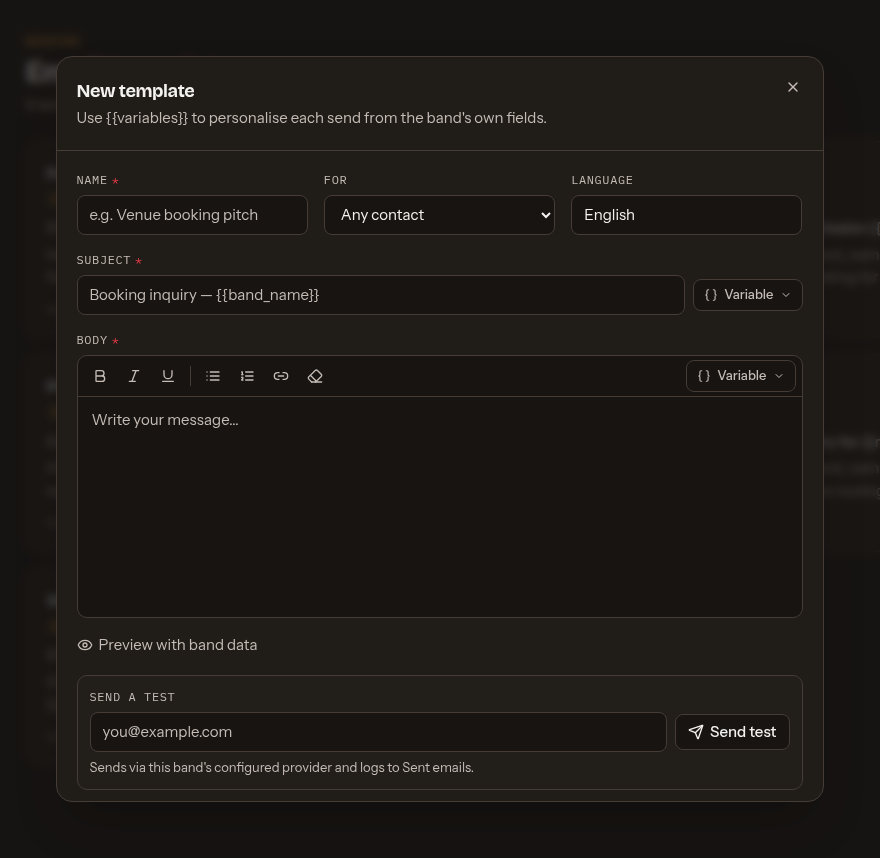Viewport: 880px width, 858px height.
Task: Focus the Language field
Action: click(x=686, y=215)
